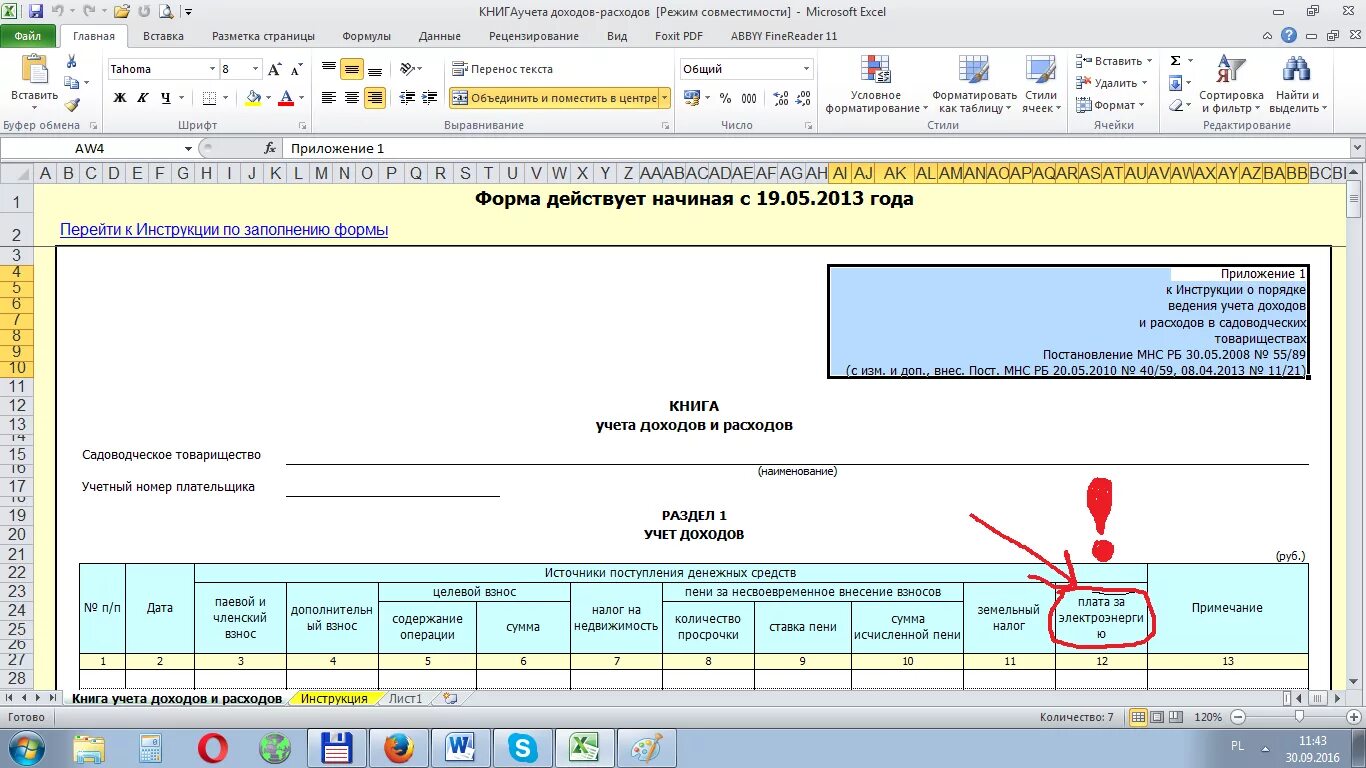
Task: Click the increase indent icon
Action: (x=431, y=98)
